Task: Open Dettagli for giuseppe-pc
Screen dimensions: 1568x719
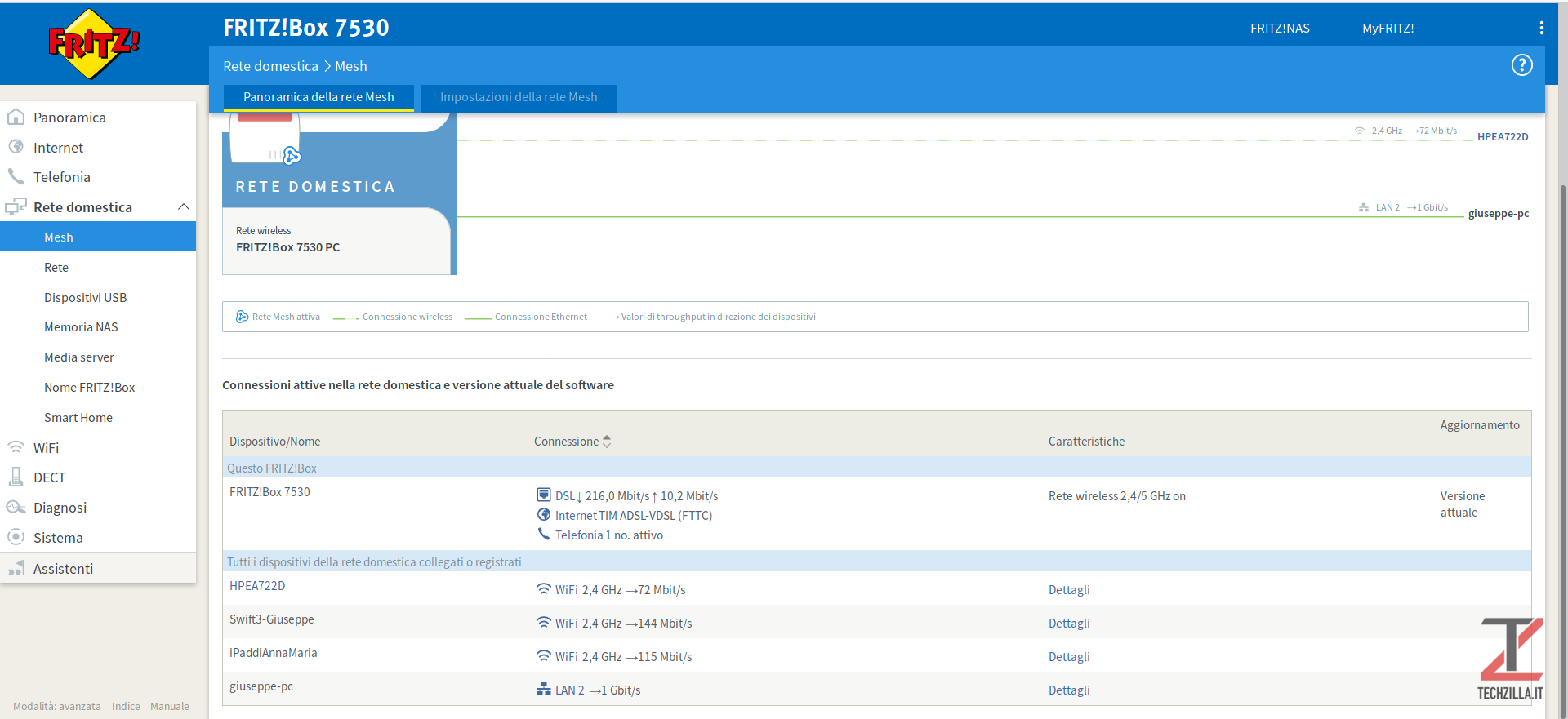Action: click(x=1069, y=690)
